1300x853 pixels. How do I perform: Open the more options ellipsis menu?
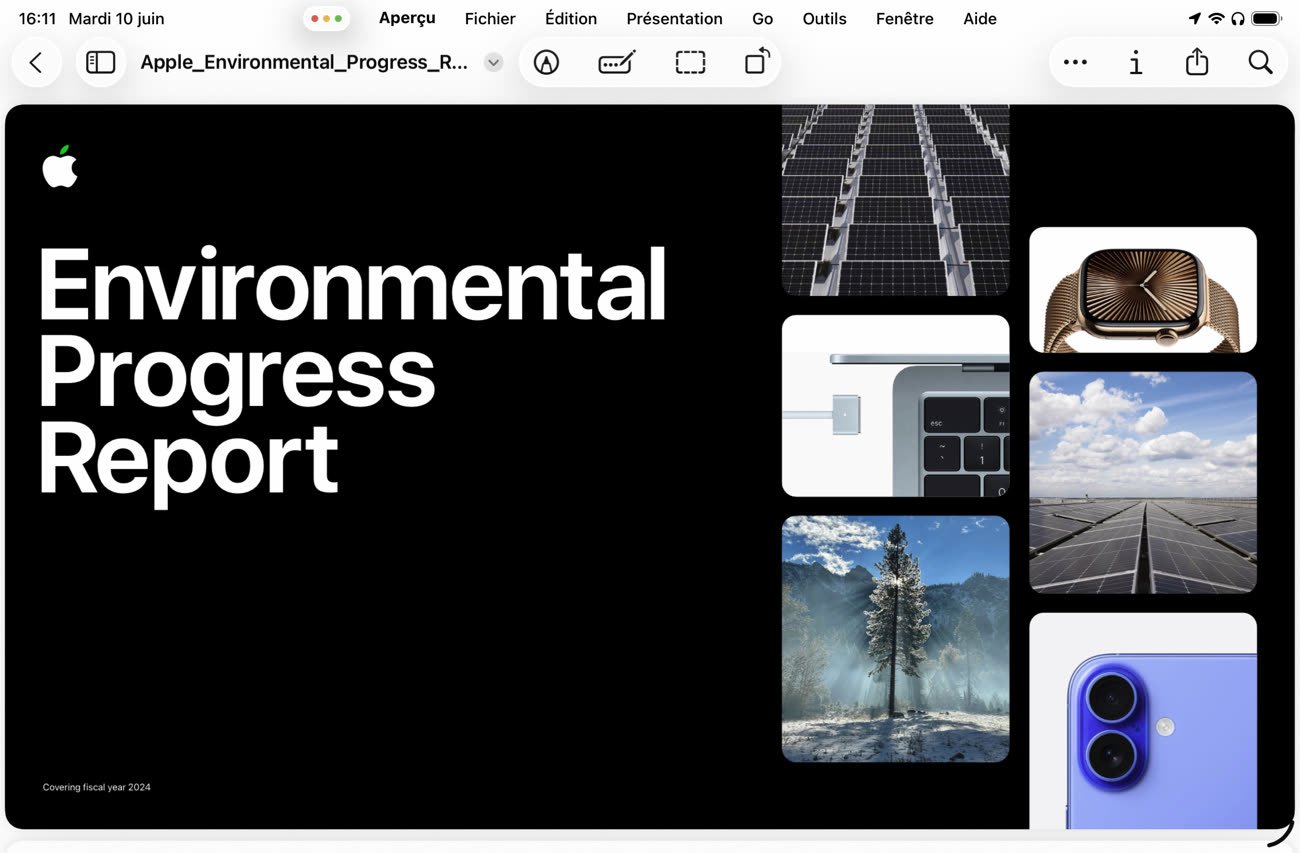(1075, 63)
